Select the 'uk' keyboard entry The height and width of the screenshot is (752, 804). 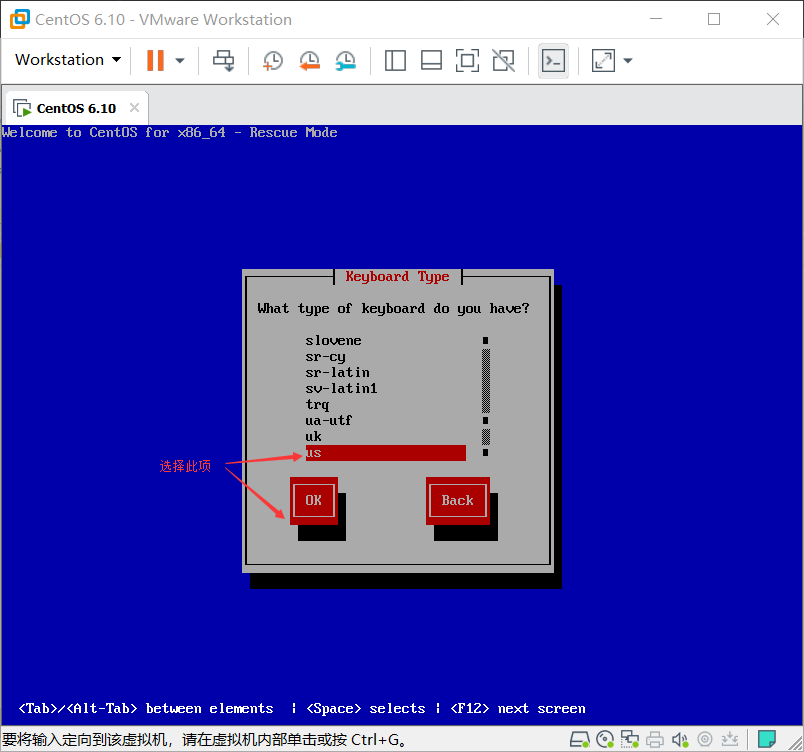coord(386,437)
